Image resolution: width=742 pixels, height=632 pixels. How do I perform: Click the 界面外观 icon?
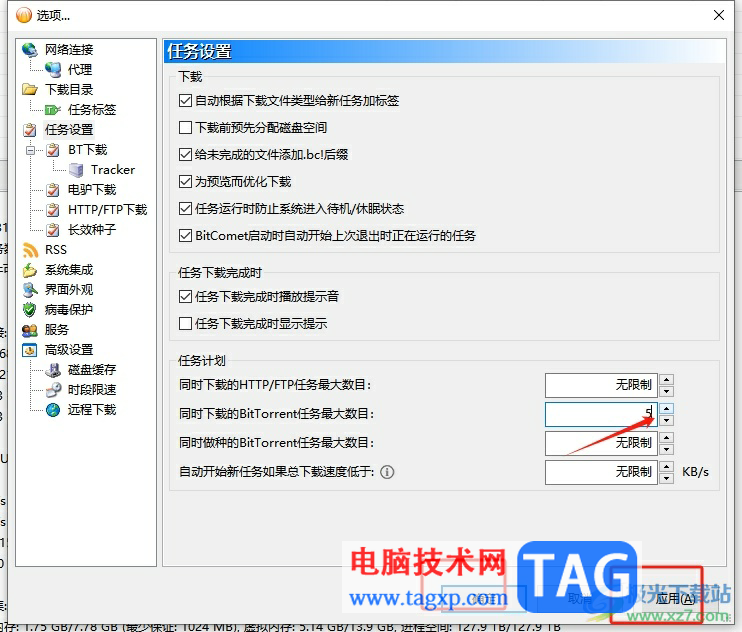[29, 290]
